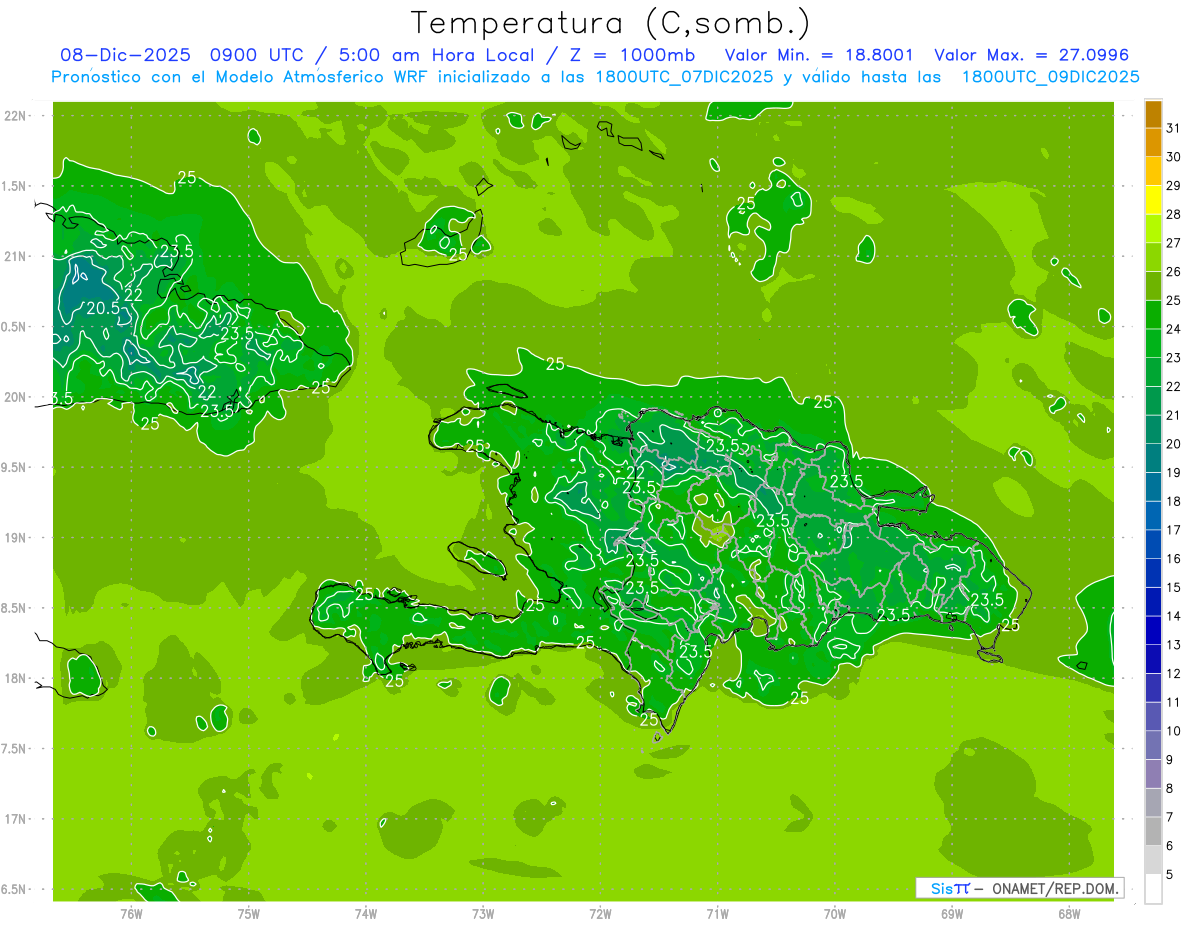
Task: Click the colorbar label '31'
Action: click(1174, 128)
